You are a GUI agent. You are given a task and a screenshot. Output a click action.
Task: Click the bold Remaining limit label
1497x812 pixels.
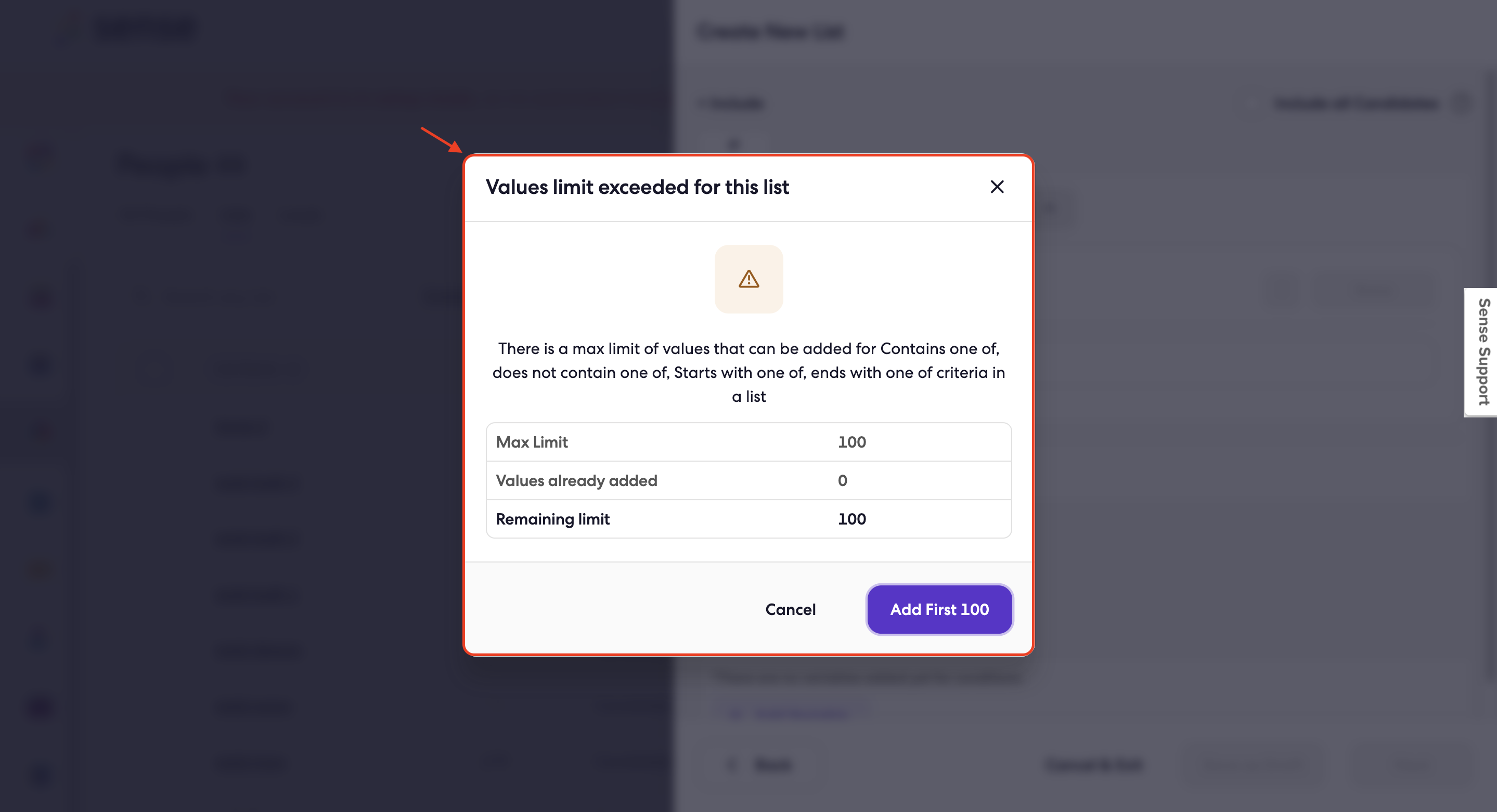click(x=552, y=519)
